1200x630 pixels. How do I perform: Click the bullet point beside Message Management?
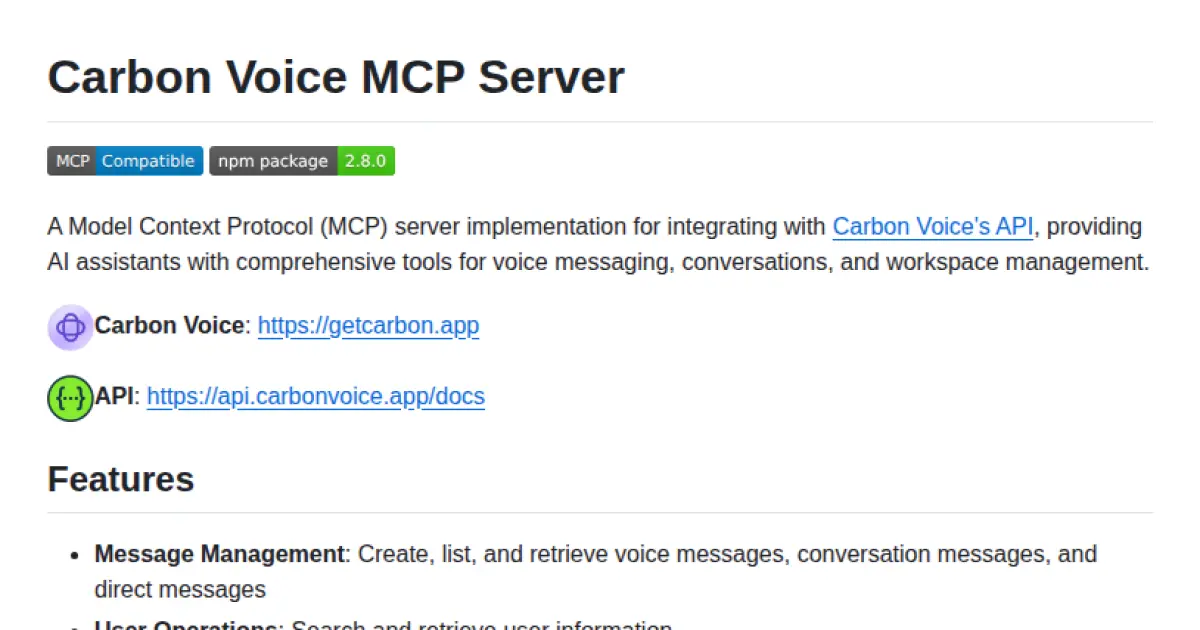(74, 553)
